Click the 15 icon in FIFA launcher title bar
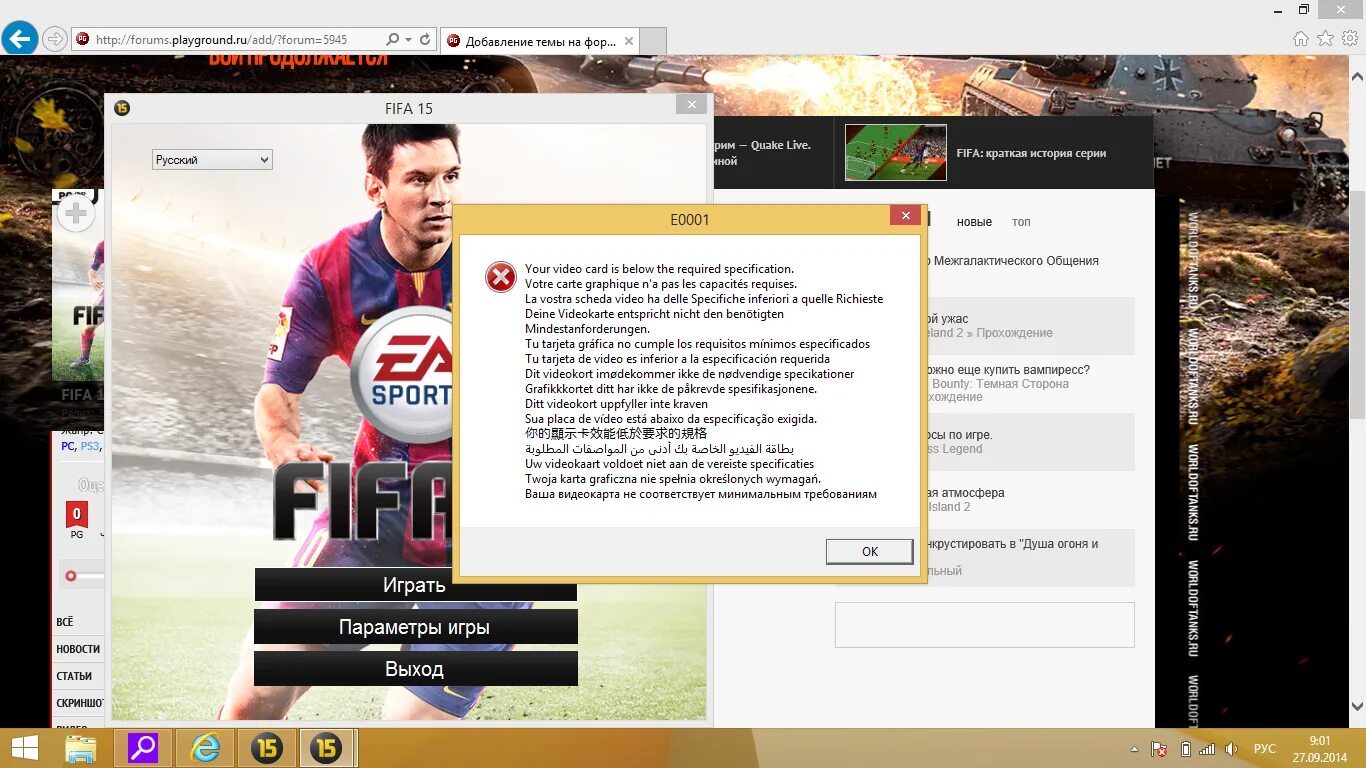 (x=122, y=108)
